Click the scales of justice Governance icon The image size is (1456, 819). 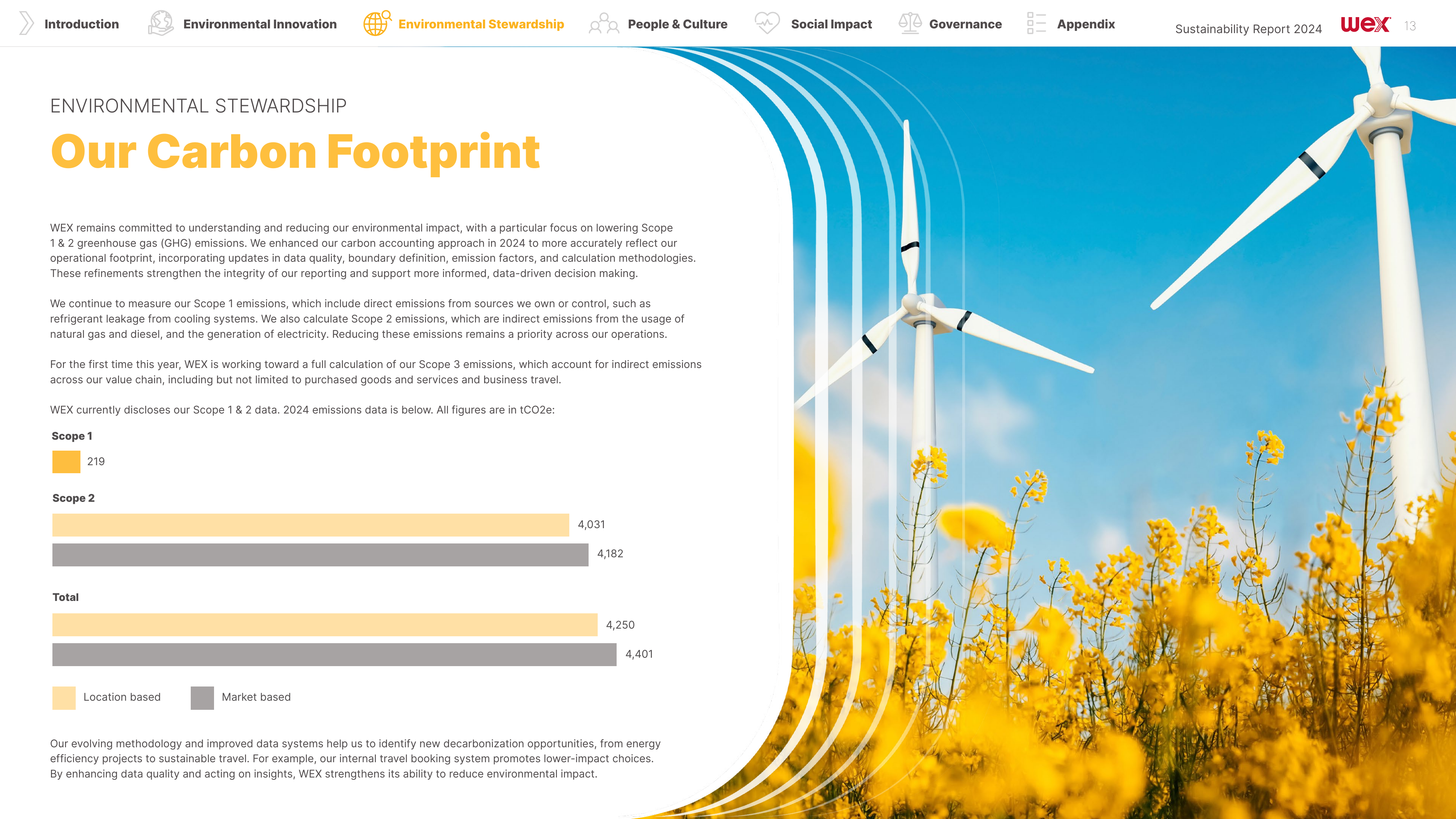click(x=910, y=23)
